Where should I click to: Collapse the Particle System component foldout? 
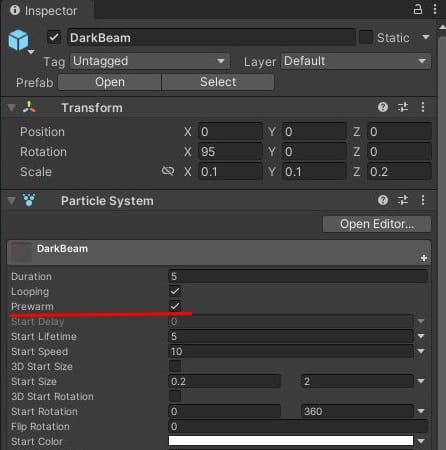coord(12,201)
